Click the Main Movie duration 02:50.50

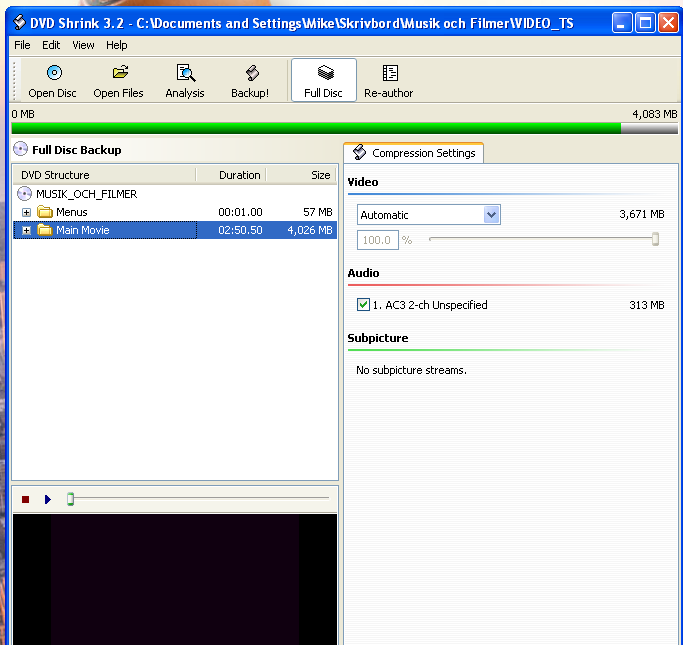click(x=240, y=230)
